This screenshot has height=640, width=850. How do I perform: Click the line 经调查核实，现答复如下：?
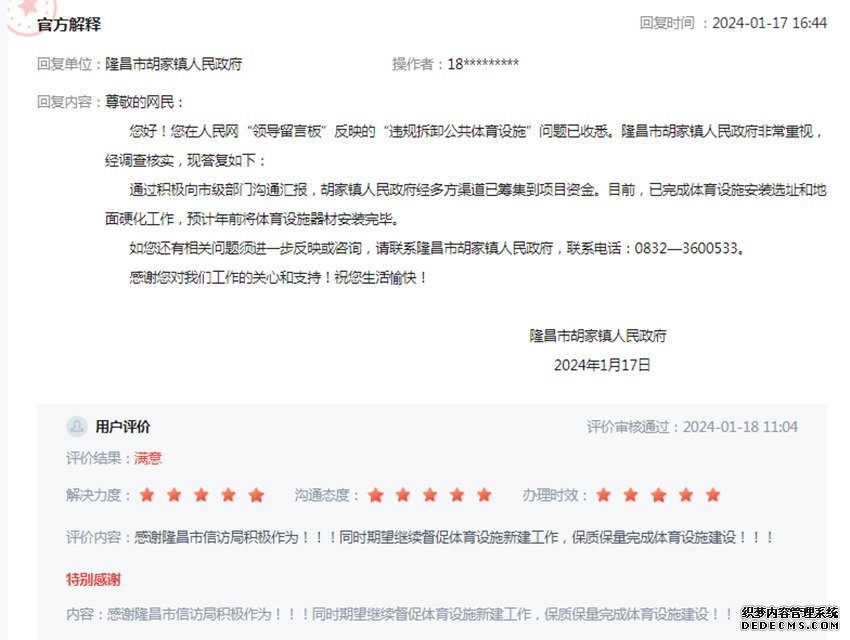click(185, 160)
